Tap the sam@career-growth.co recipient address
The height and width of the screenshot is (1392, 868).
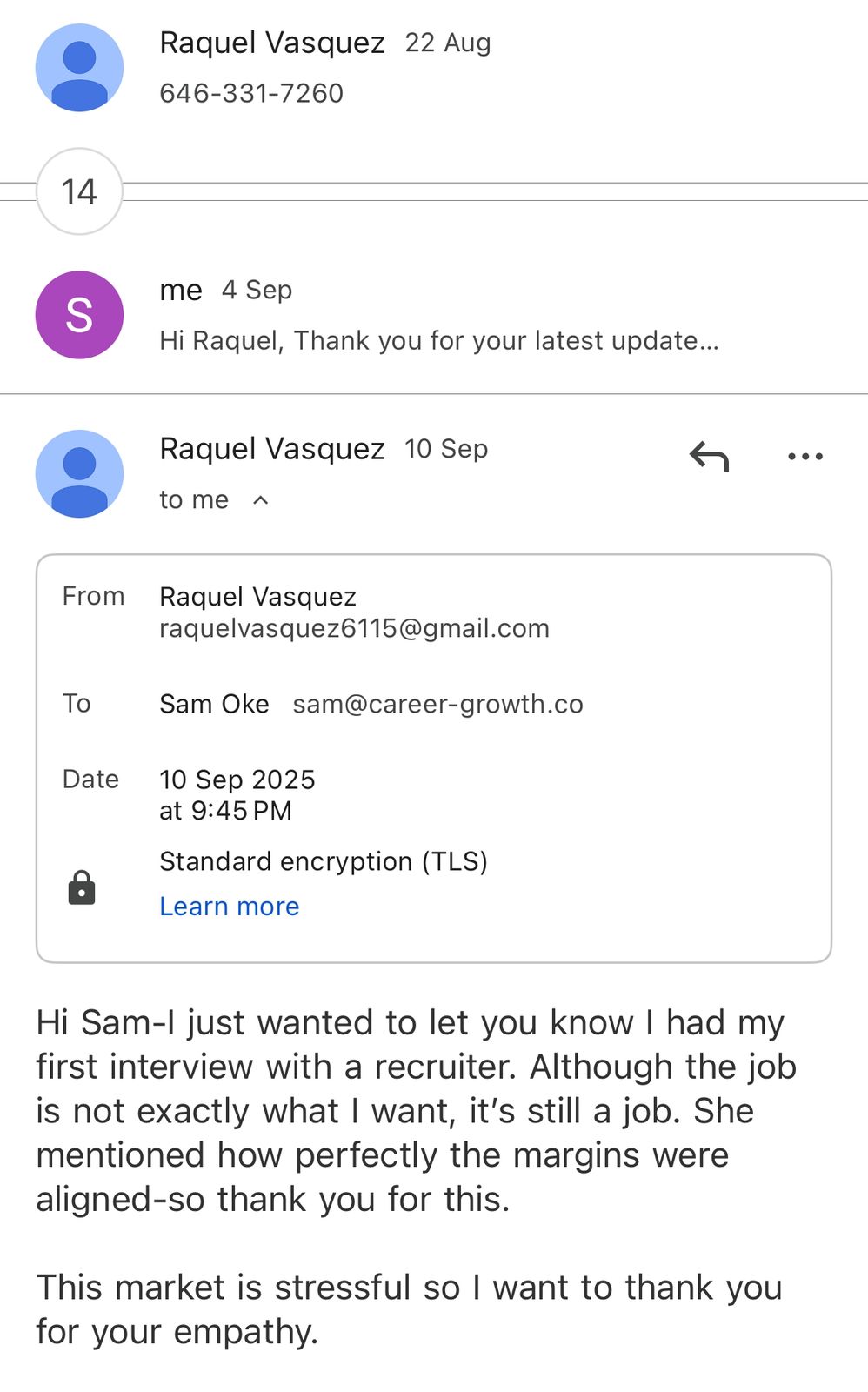437,704
